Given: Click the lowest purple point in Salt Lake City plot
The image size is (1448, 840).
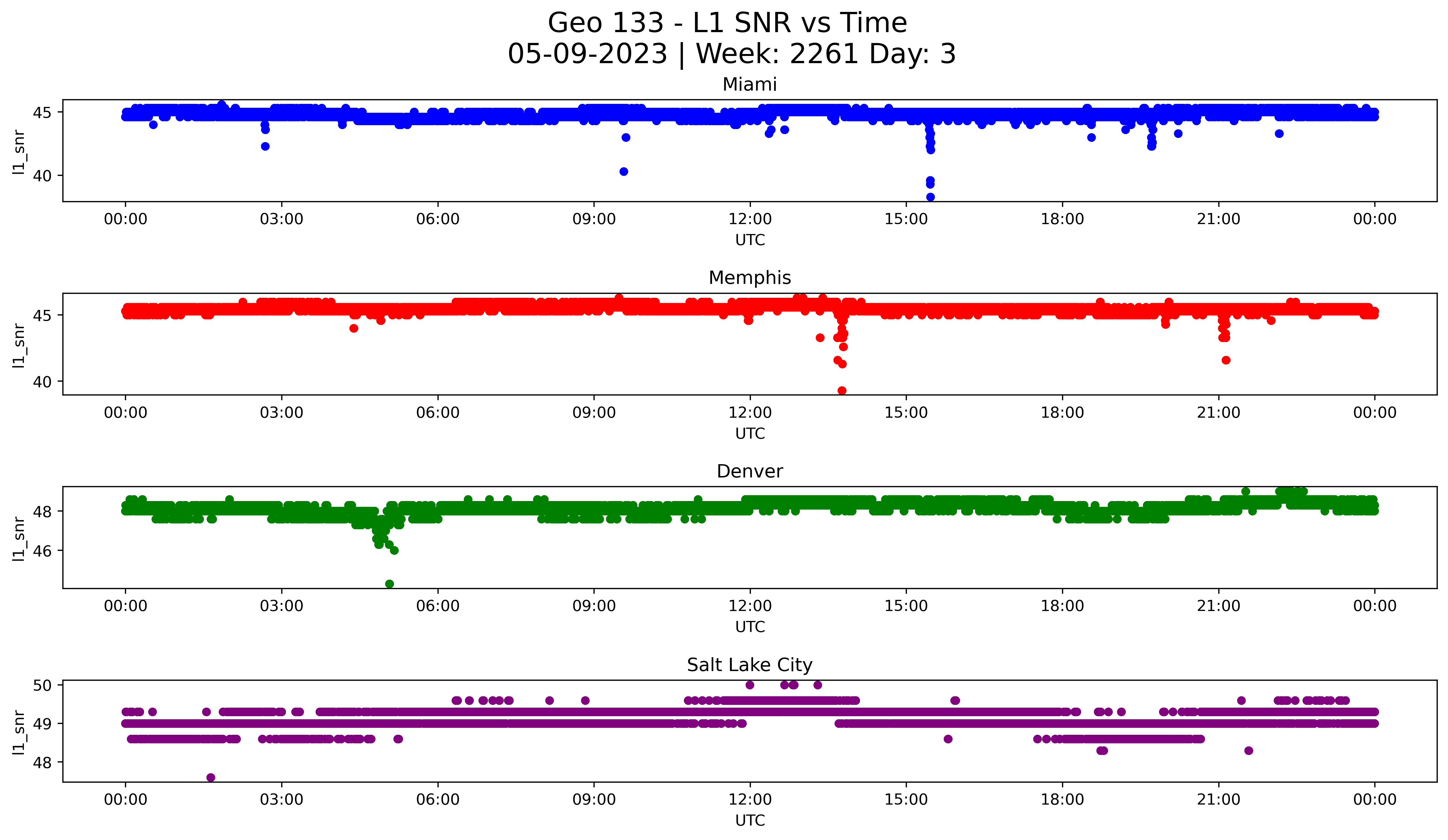Looking at the screenshot, I should pyautogui.click(x=211, y=777).
